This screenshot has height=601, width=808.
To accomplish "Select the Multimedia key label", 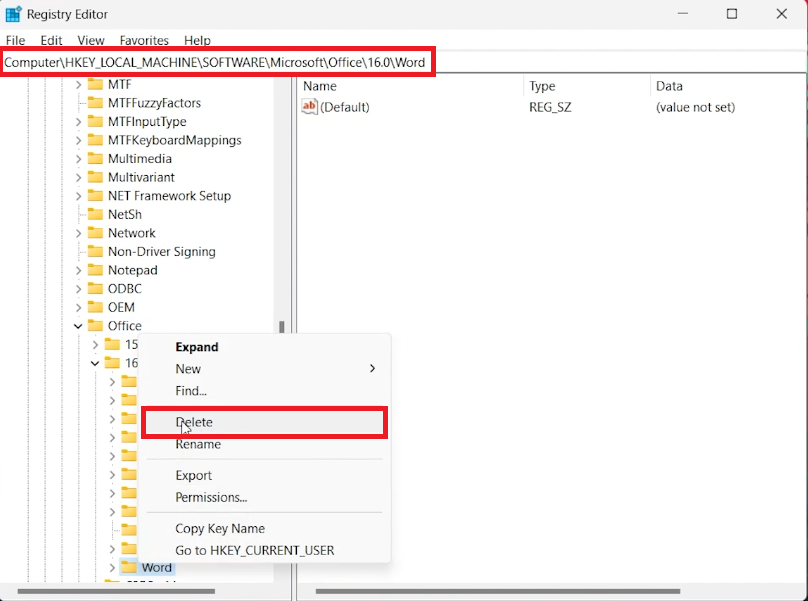I will point(140,159).
